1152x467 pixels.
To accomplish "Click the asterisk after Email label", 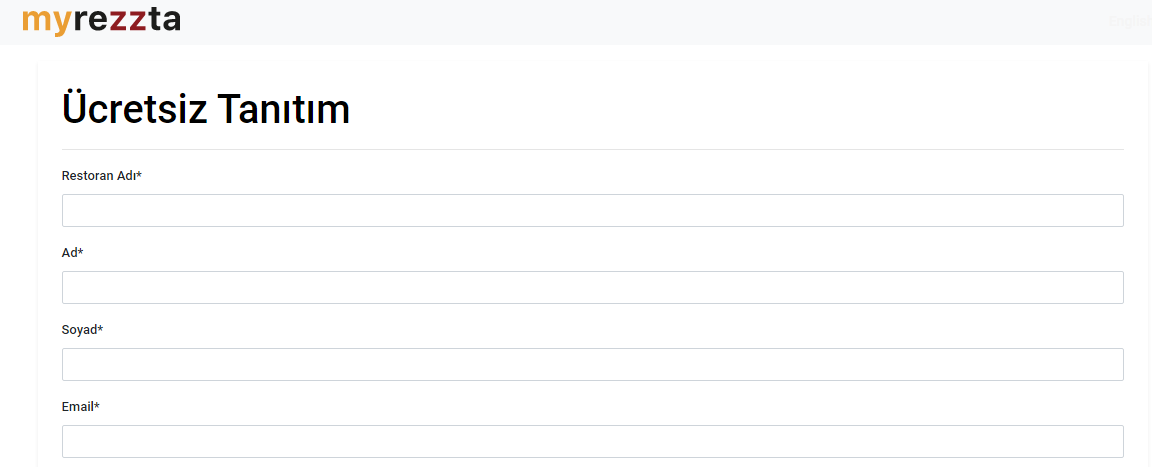I will click(x=96, y=405).
